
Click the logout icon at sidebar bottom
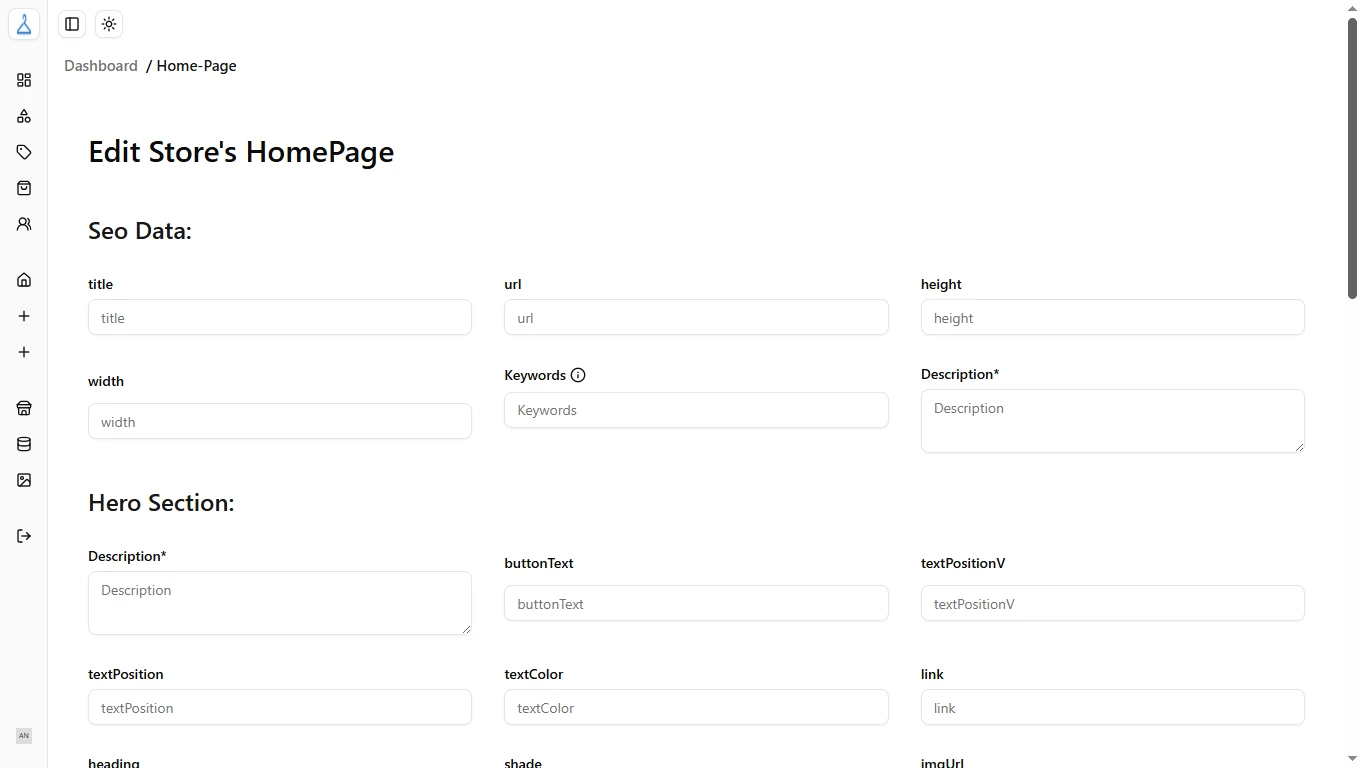pos(23,536)
